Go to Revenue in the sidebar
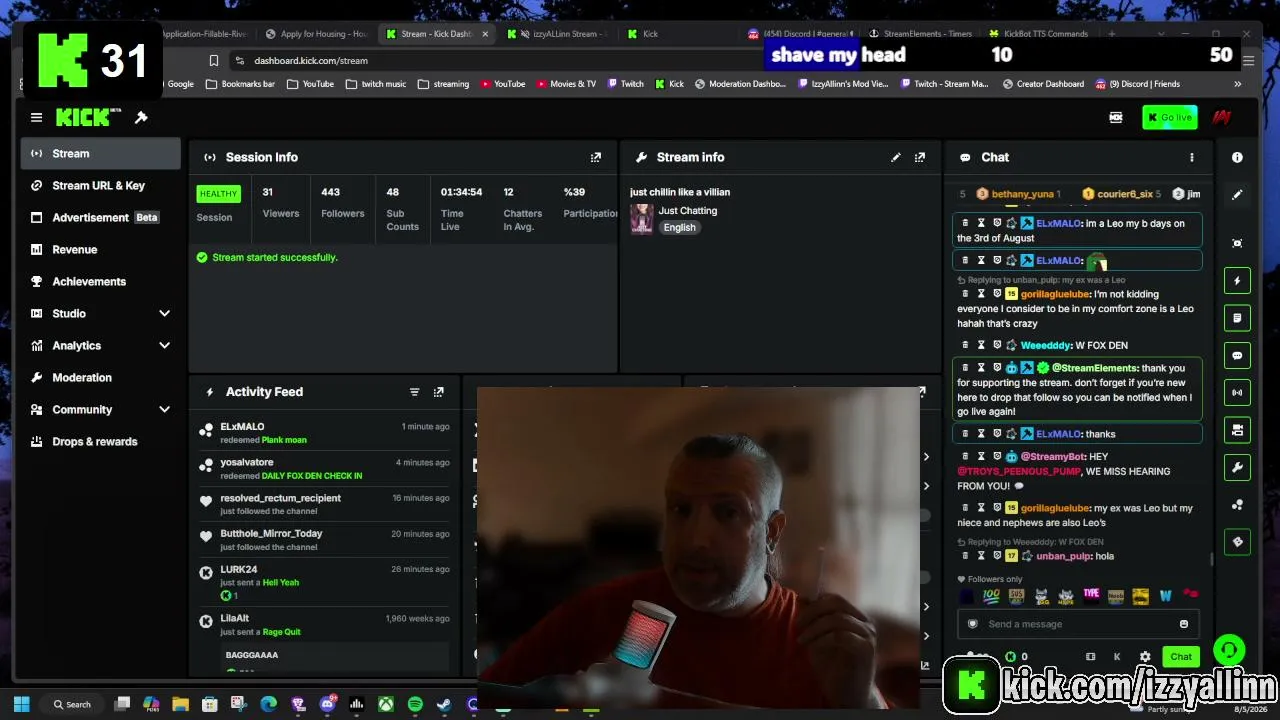This screenshot has width=1280, height=720. 100,249
